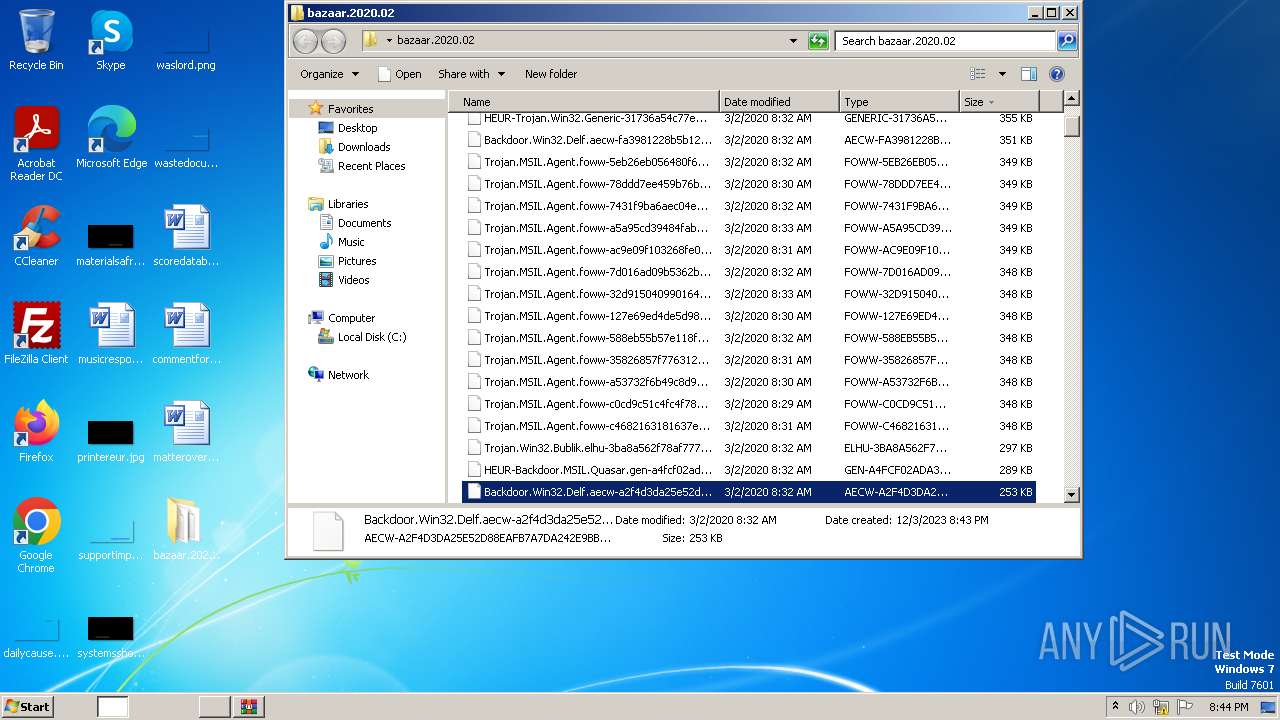Click the Search bazaar.2020.02 field

point(945,41)
